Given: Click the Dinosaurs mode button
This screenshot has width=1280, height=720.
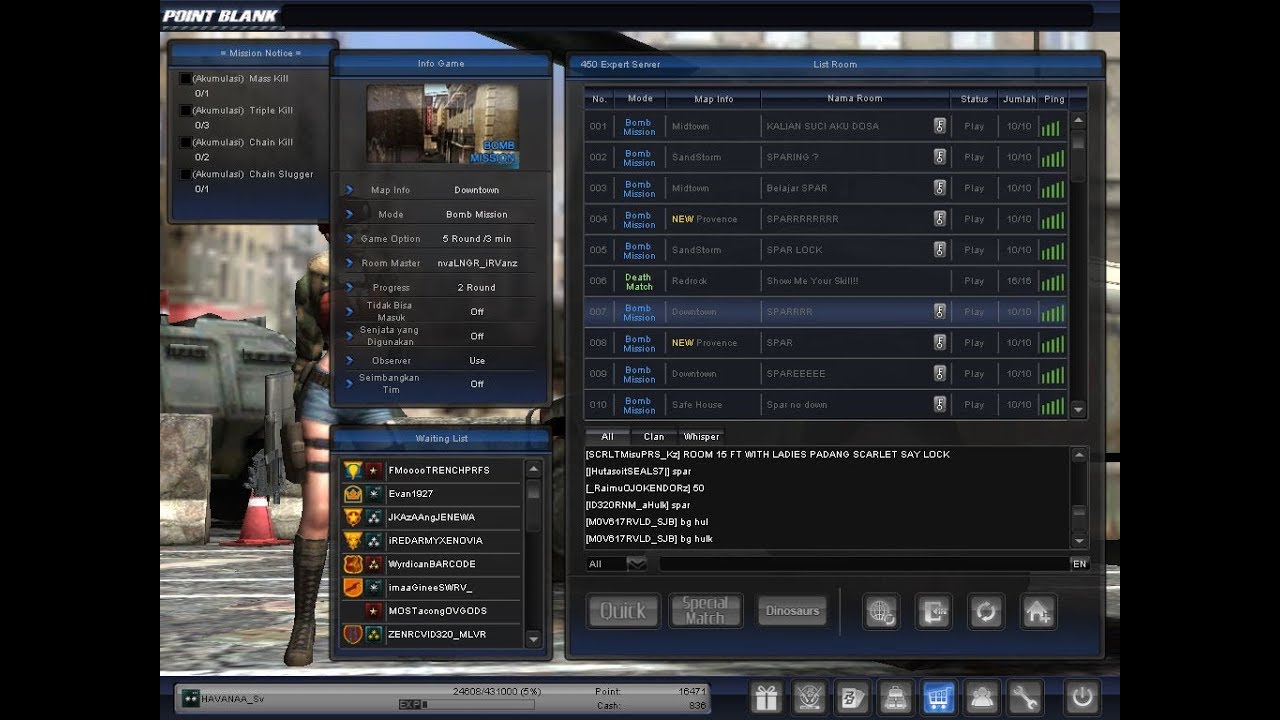Looking at the screenshot, I should coord(792,611).
